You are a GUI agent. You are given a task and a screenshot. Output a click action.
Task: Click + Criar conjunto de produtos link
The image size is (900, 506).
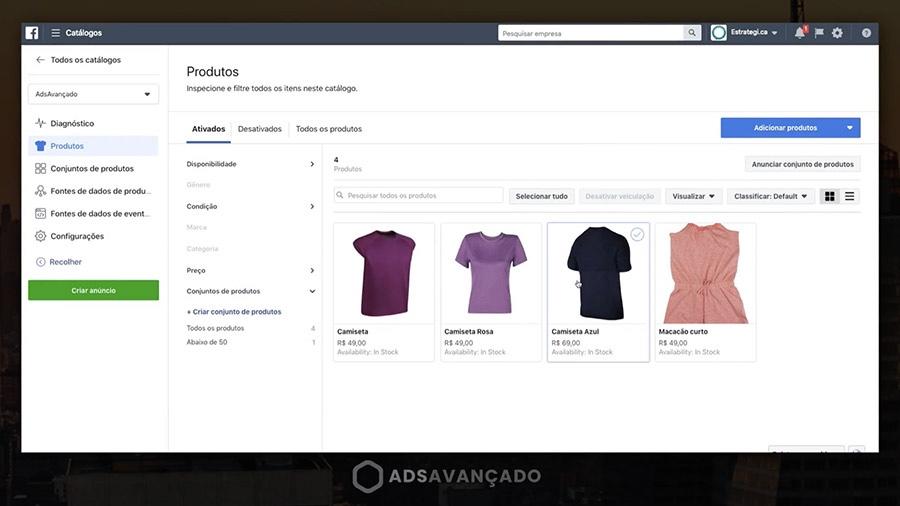point(234,312)
